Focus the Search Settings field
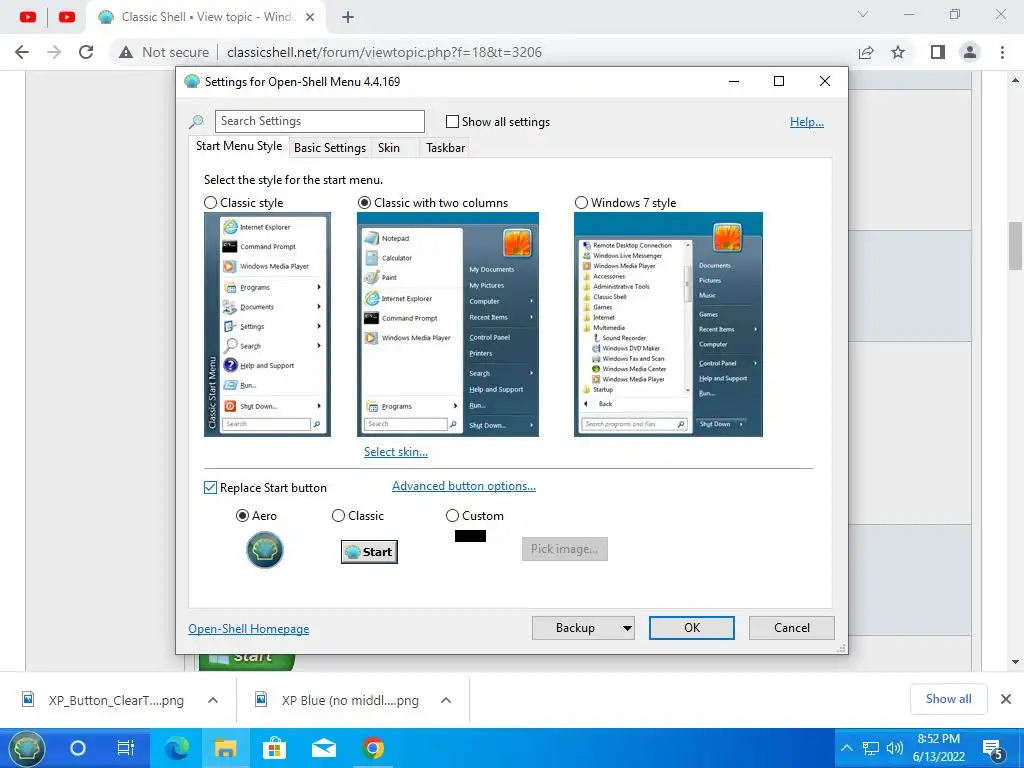 (x=319, y=121)
